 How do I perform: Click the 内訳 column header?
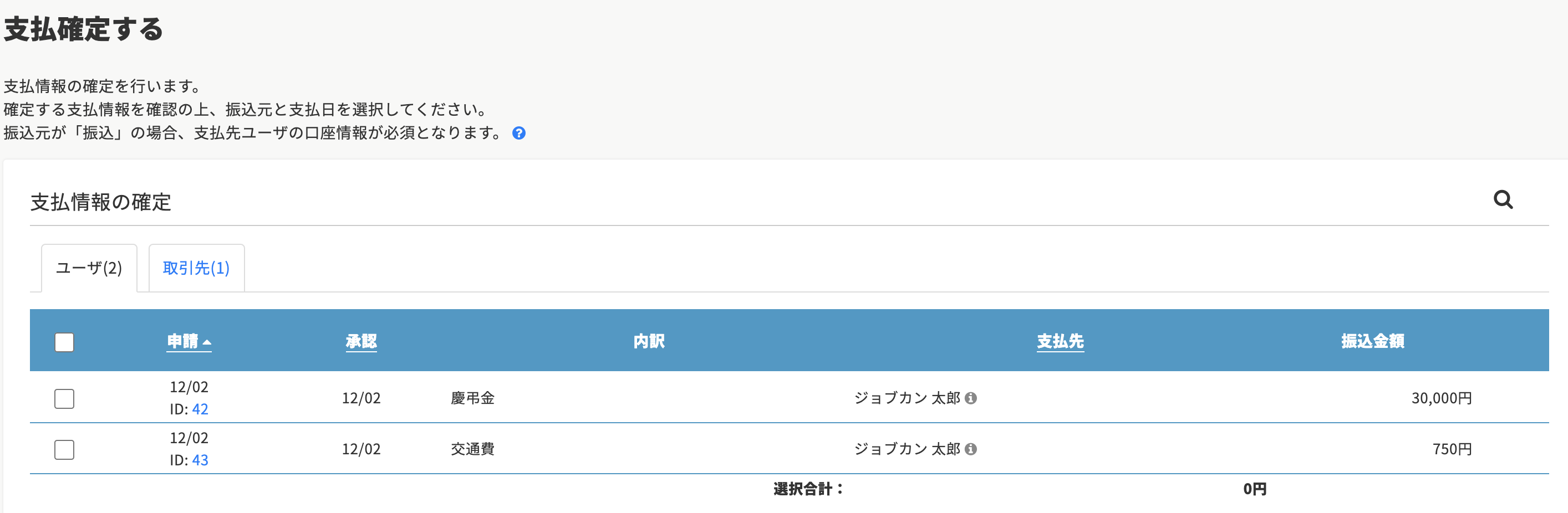pyautogui.click(x=649, y=341)
